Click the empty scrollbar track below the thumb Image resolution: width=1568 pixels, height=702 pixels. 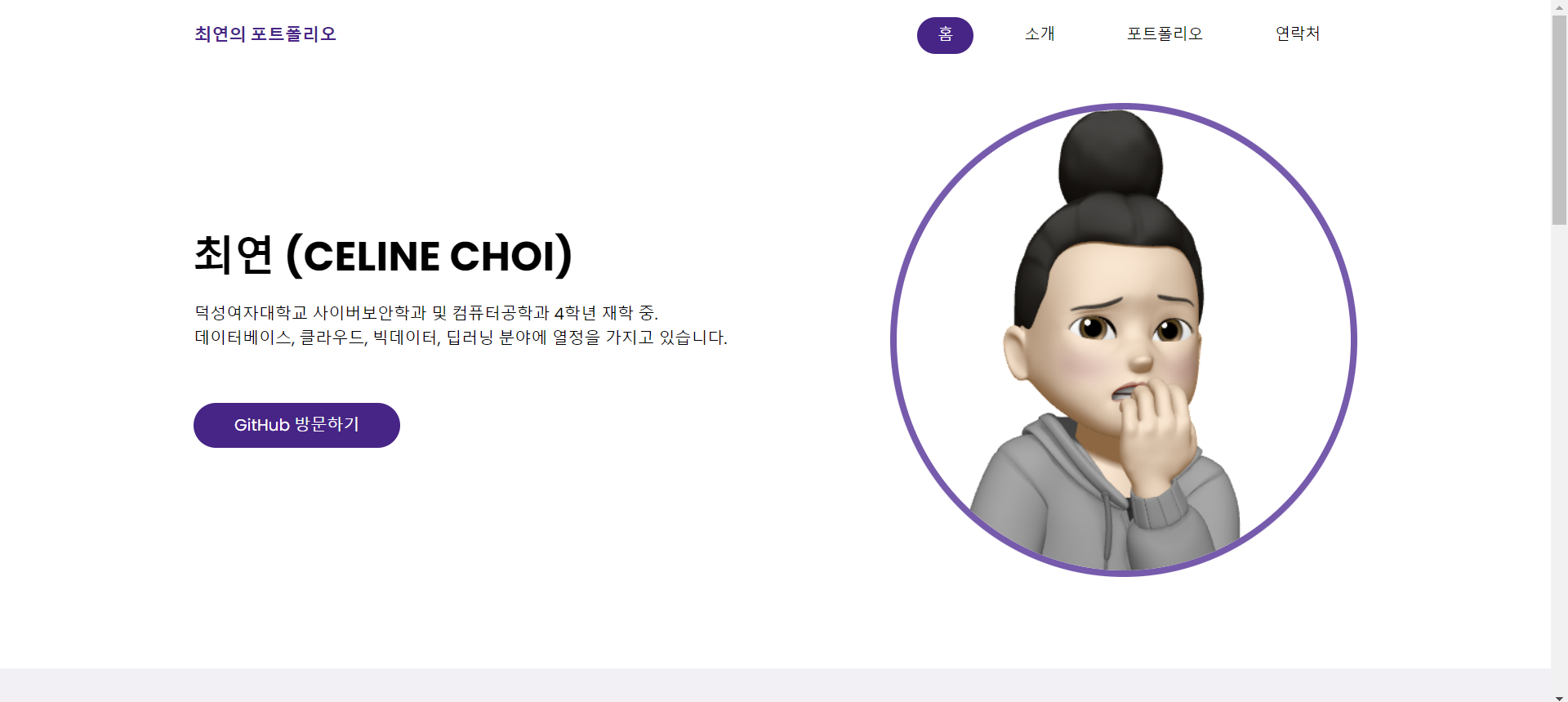(1559, 458)
